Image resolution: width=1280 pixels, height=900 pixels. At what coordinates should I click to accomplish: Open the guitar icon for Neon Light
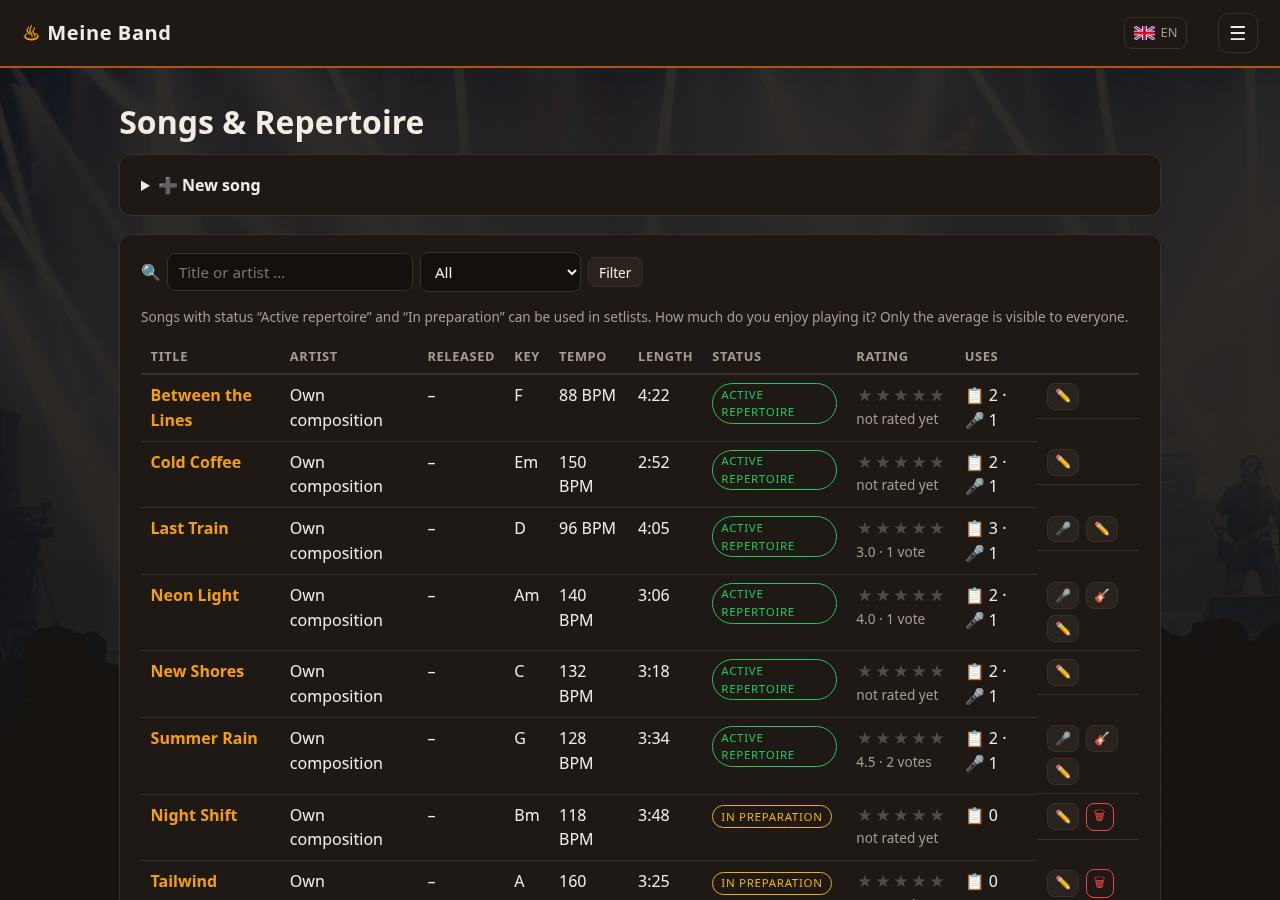click(1101, 596)
